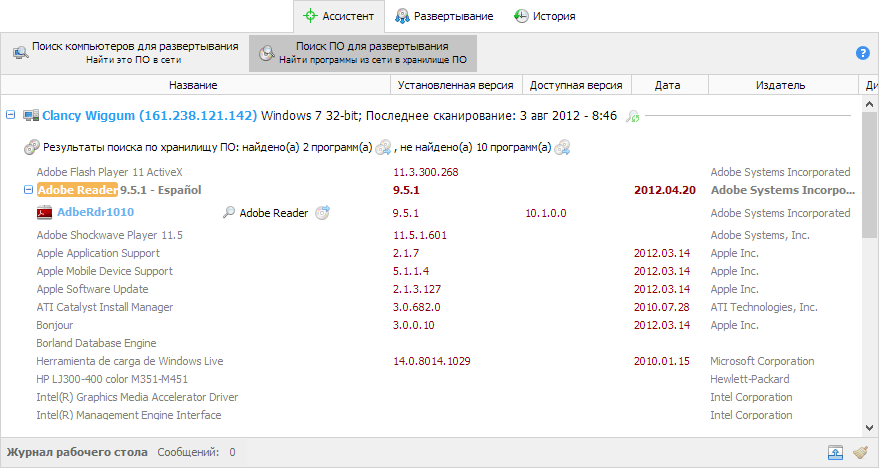Open the Ассистент tab
Screen dimensions: 879x468
pos(338,16)
